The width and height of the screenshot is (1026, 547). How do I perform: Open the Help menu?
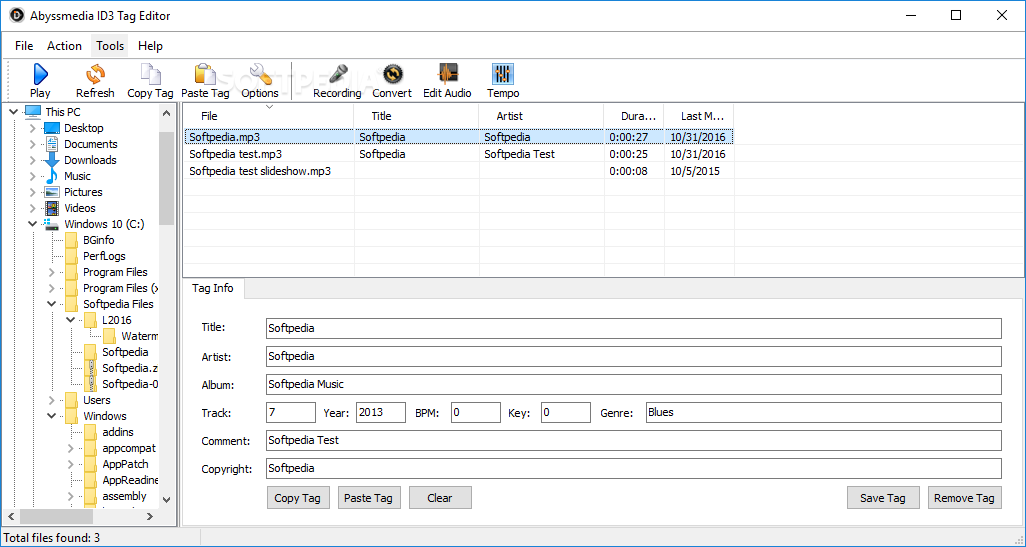(x=150, y=46)
